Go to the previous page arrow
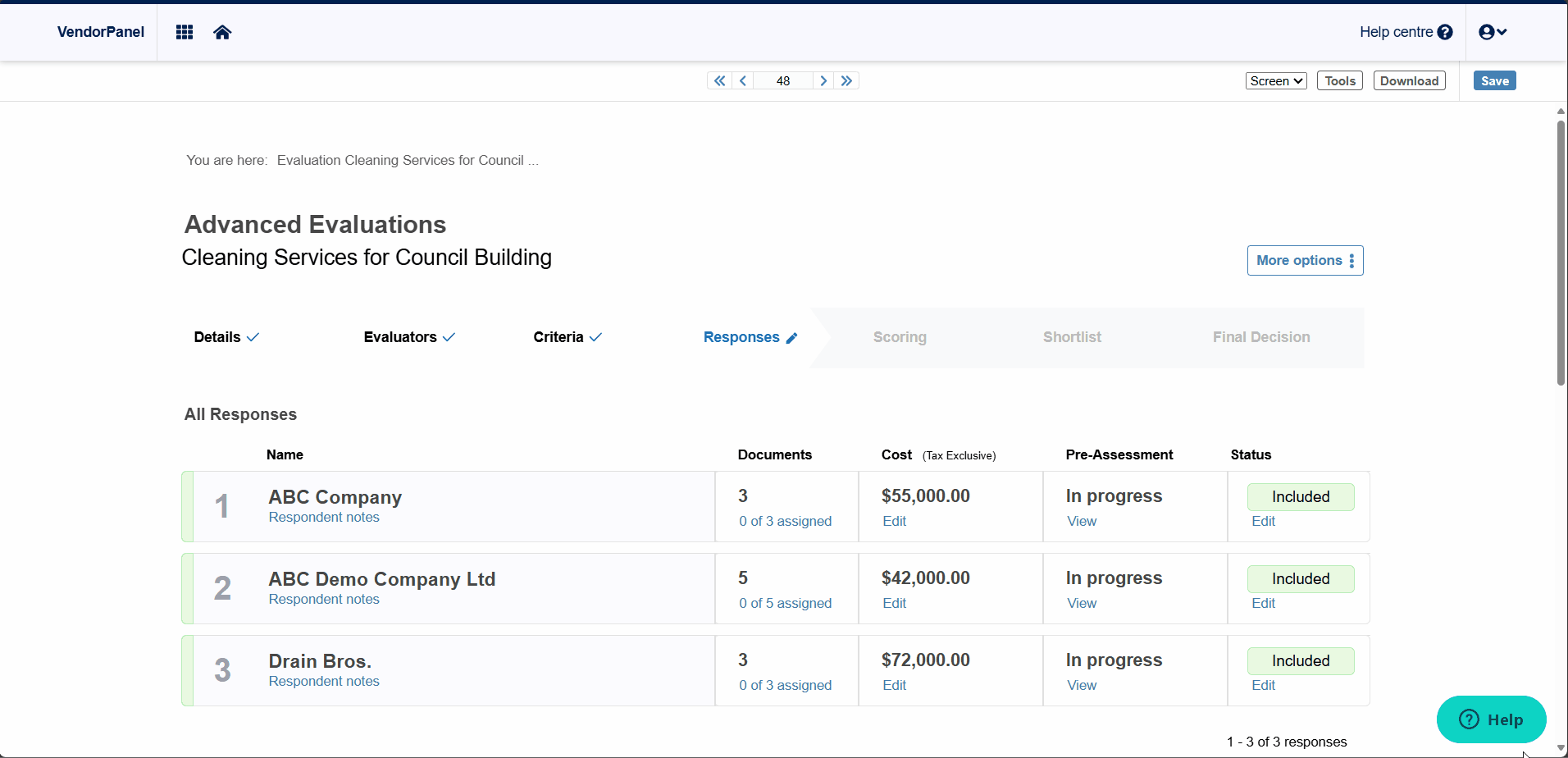Image resolution: width=1568 pixels, height=758 pixels. (x=743, y=80)
